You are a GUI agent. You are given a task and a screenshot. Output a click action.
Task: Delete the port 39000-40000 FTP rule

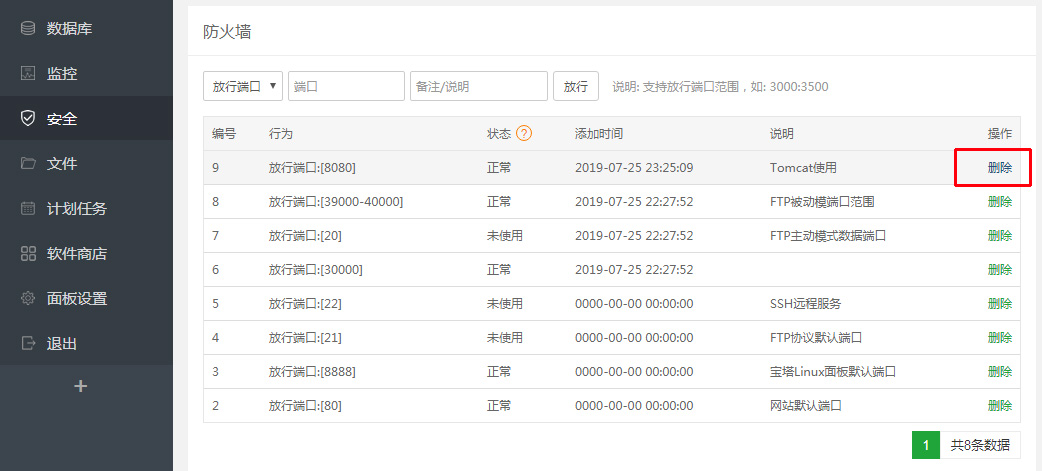(x=999, y=202)
